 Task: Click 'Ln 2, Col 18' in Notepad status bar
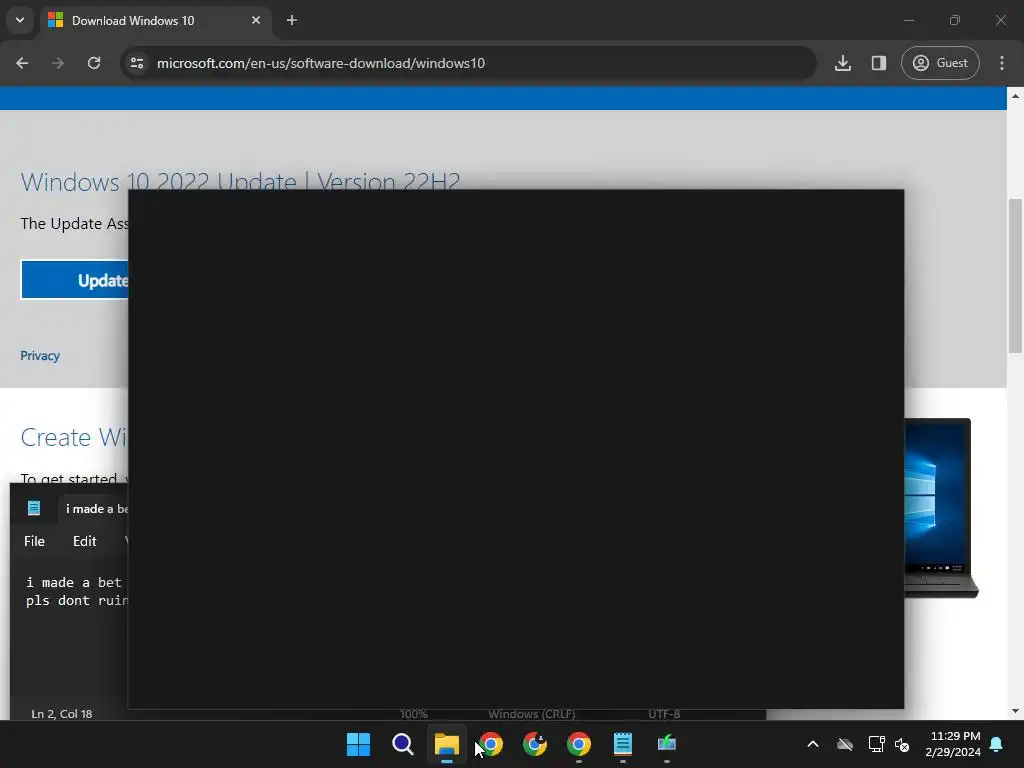pos(62,714)
